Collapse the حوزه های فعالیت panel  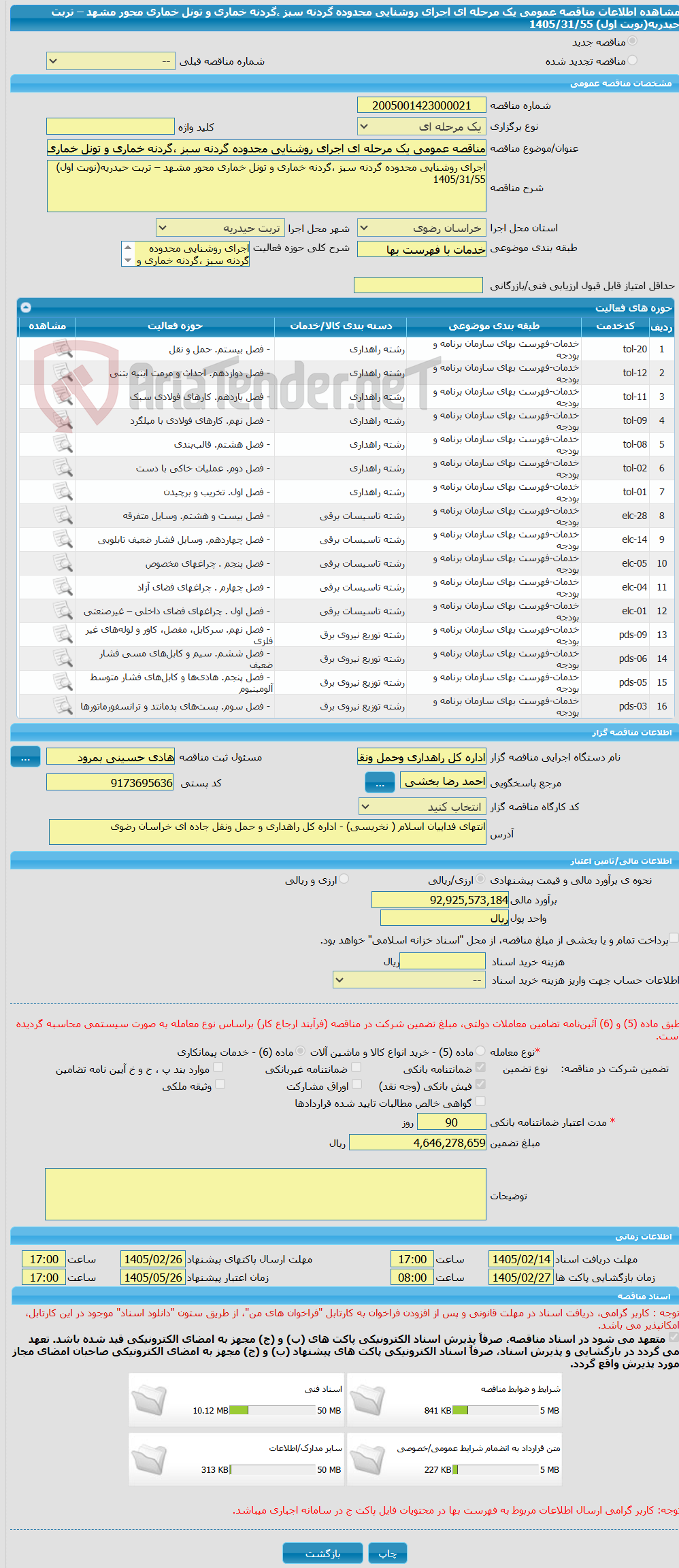(26, 307)
